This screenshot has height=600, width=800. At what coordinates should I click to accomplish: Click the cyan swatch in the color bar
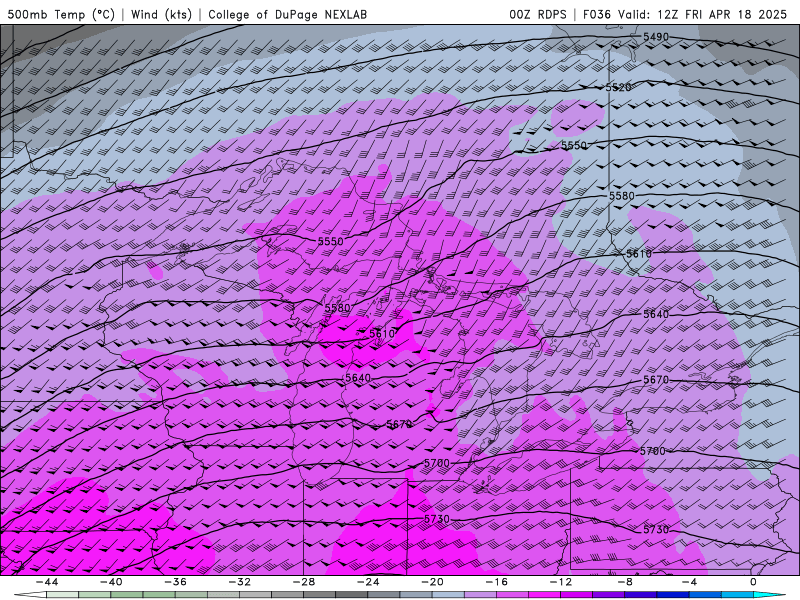(x=769, y=595)
